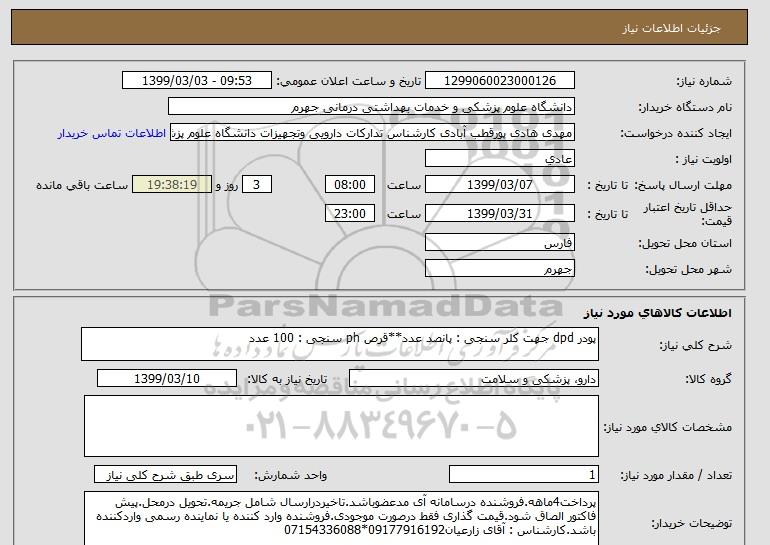Image resolution: width=770 pixels, height=545 pixels.
Task: Click the need number field 1299060023000126
Action: coord(499,81)
